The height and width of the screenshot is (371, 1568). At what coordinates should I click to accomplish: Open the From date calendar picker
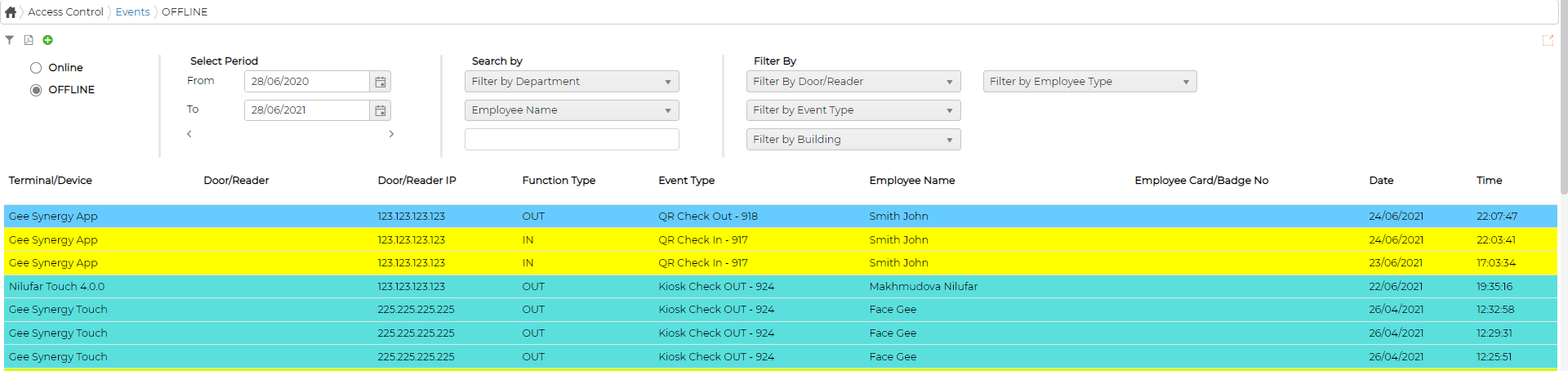[x=381, y=82]
